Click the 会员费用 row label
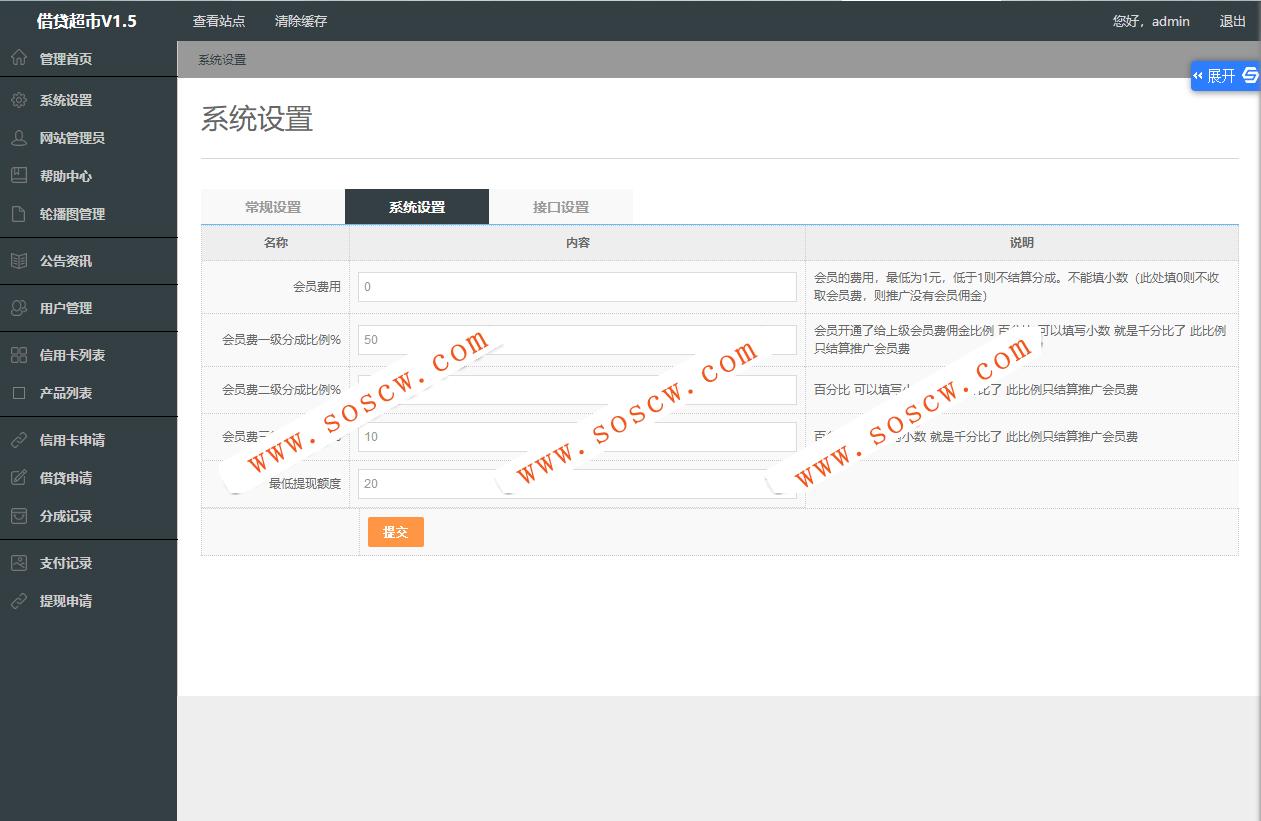The height and width of the screenshot is (821, 1261). (317, 287)
